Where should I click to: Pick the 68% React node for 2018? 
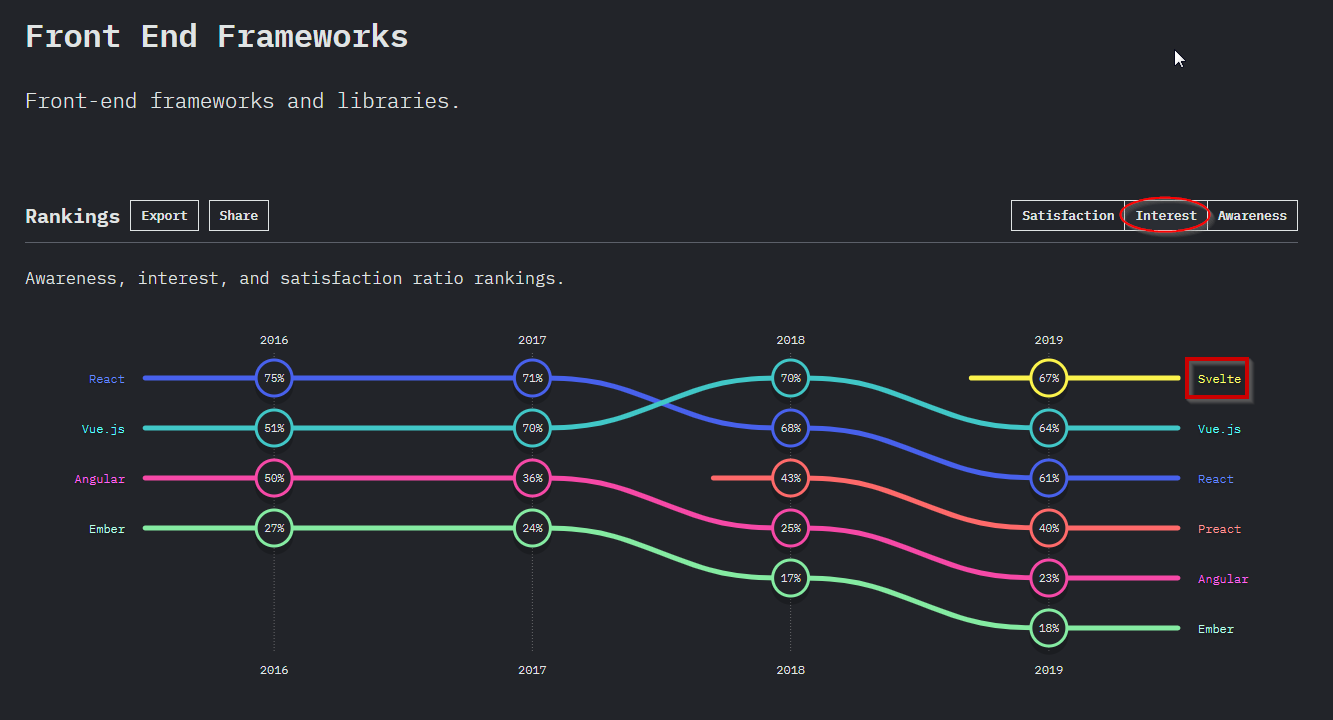coord(790,428)
